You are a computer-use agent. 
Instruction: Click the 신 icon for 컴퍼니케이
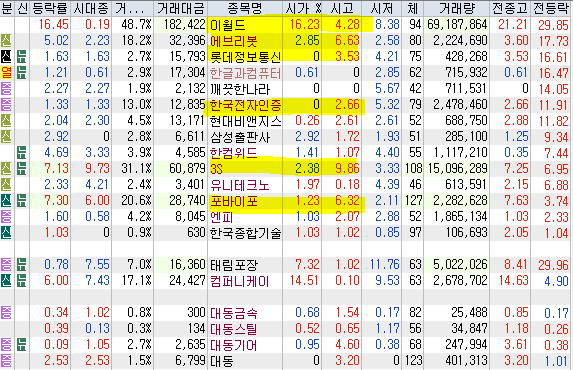point(6,281)
